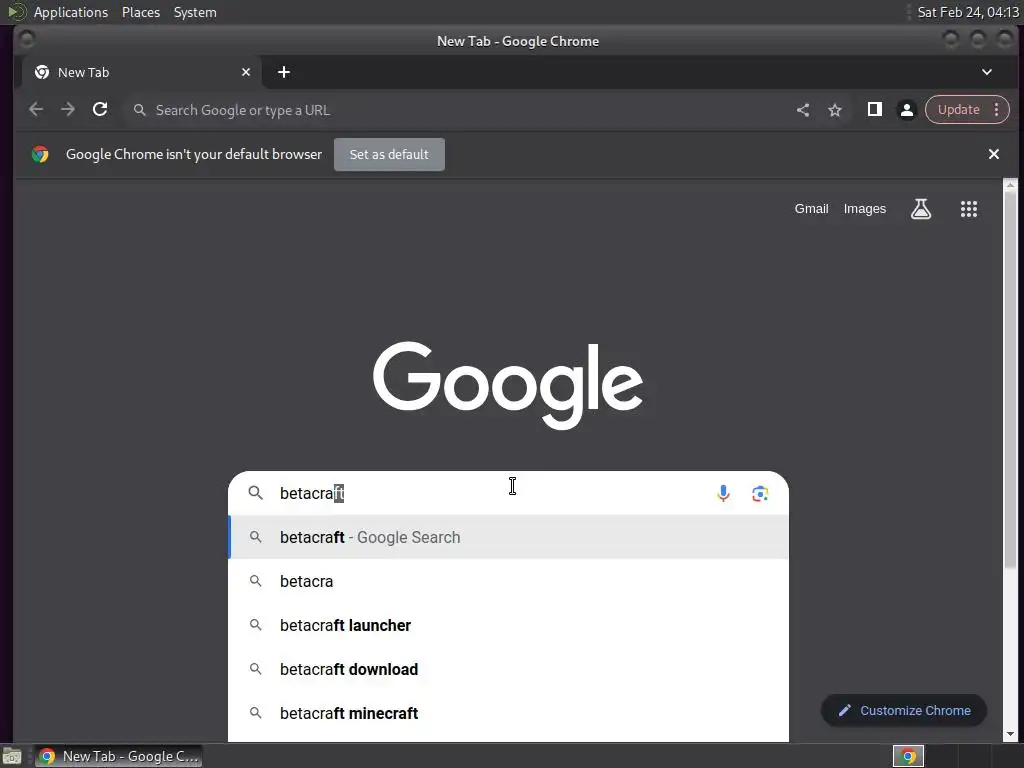Click the Google logo

click(508, 384)
